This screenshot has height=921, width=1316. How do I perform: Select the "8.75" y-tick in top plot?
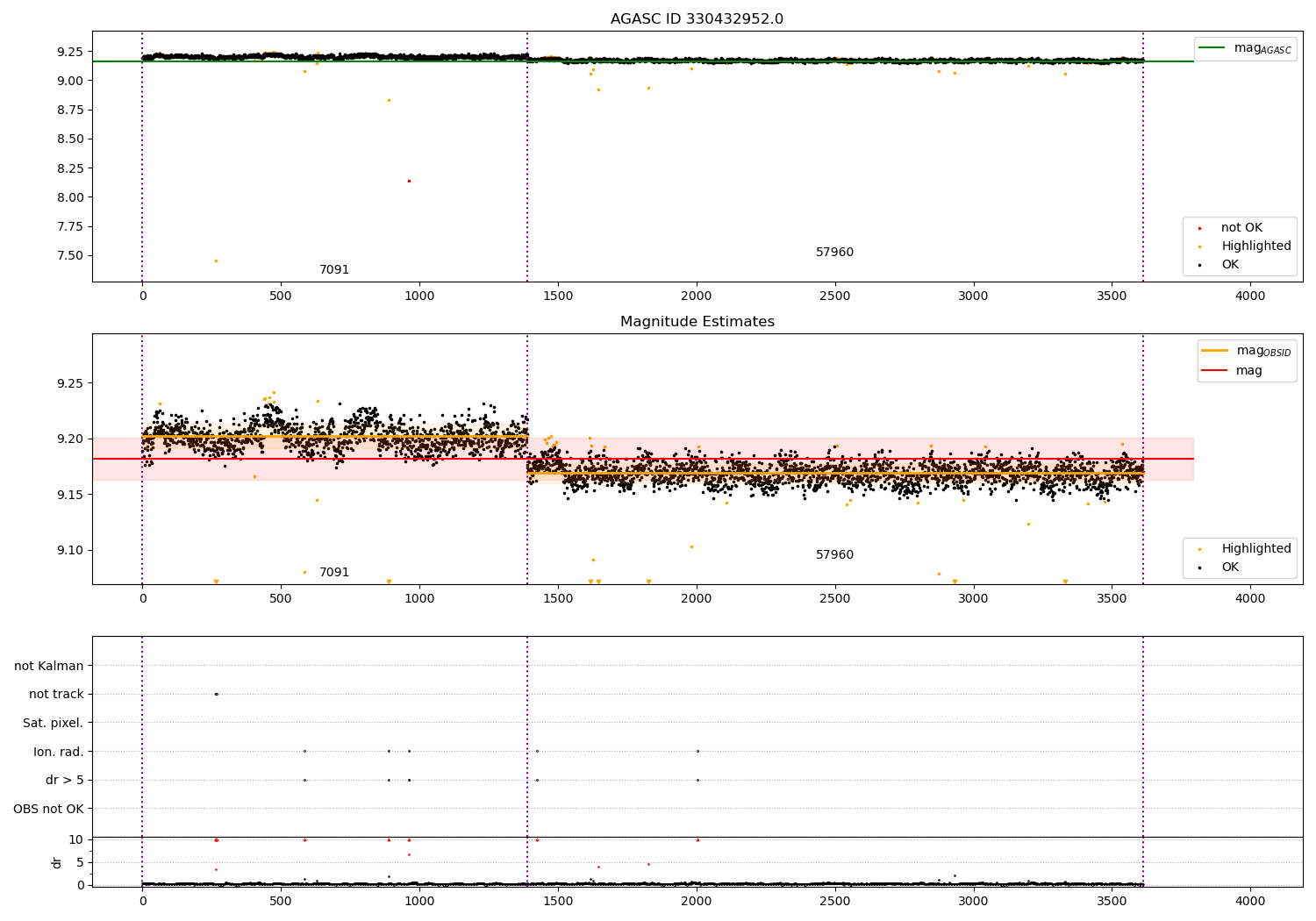click(x=72, y=110)
